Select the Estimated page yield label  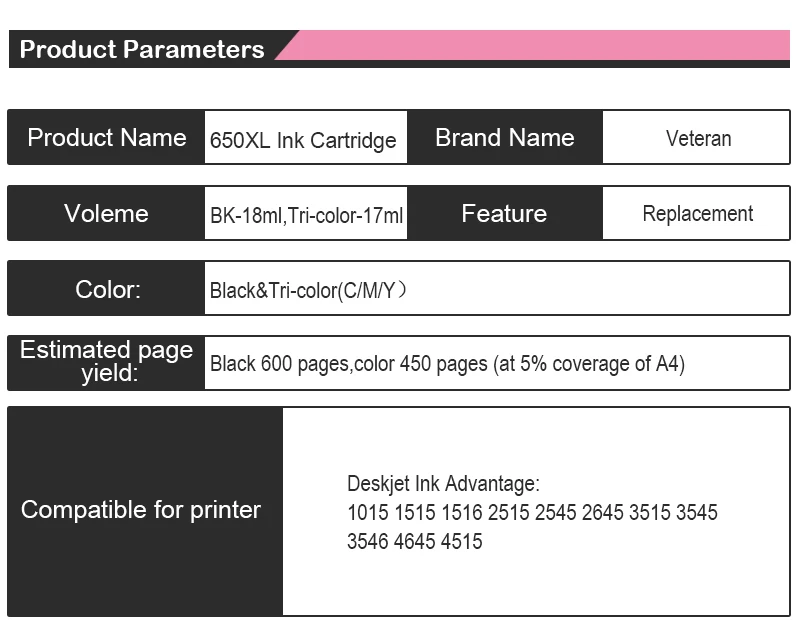[x=106, y=362]
